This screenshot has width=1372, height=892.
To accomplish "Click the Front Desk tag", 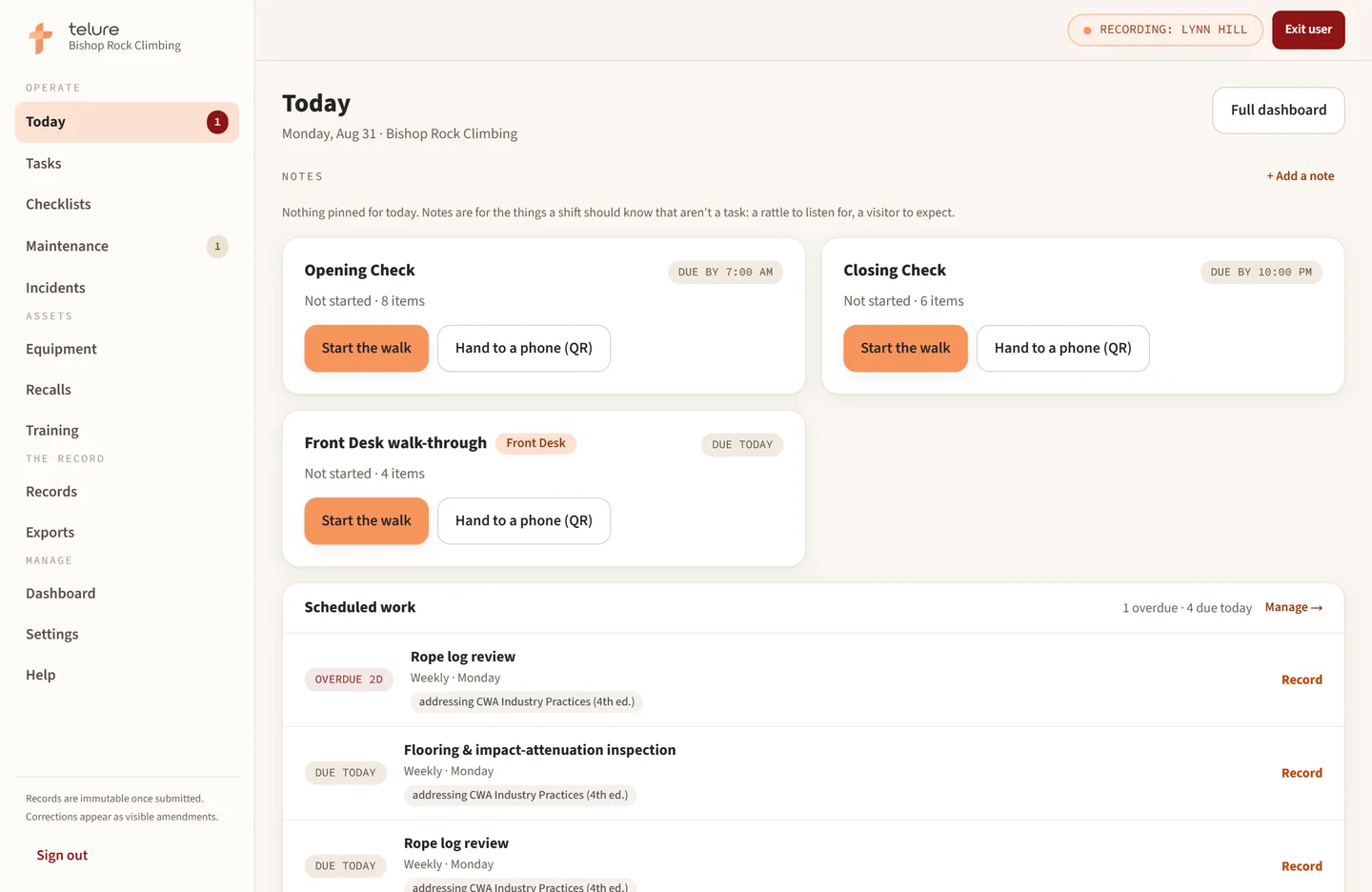I will (535, 443).
